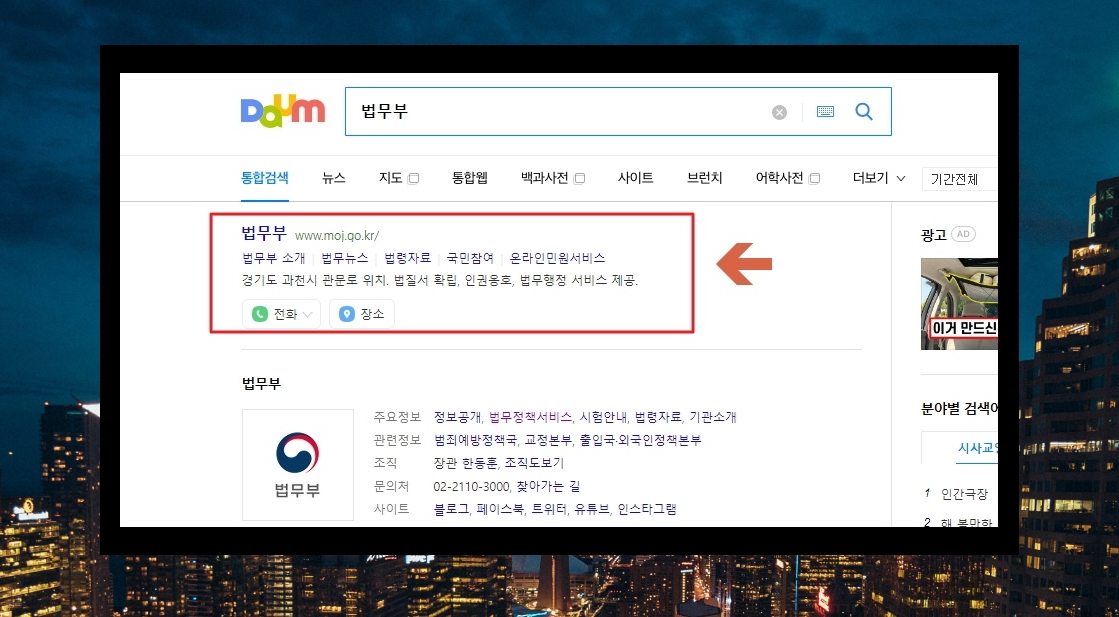This screenshot has height=617, width=1119.
Task: Click the 02-2110-3000 phone number
Action: tap(472, 486)
